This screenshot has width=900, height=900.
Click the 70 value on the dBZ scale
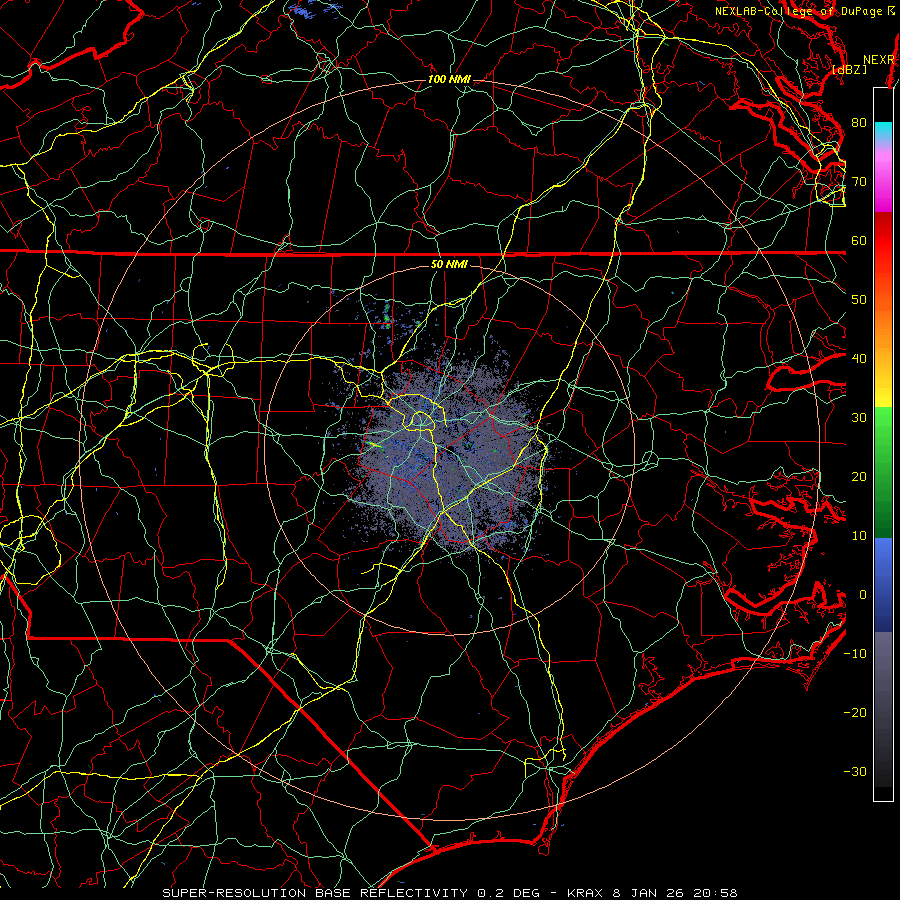(859, 181)
